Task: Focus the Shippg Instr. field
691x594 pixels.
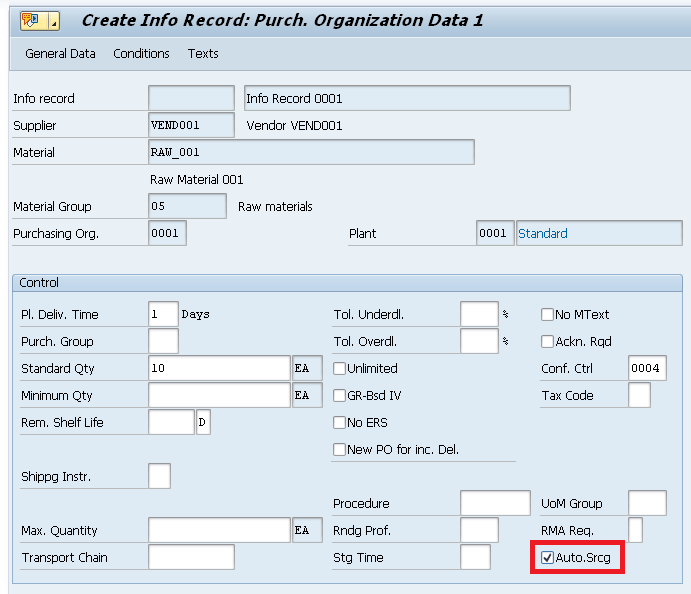Action: [160, 476]
